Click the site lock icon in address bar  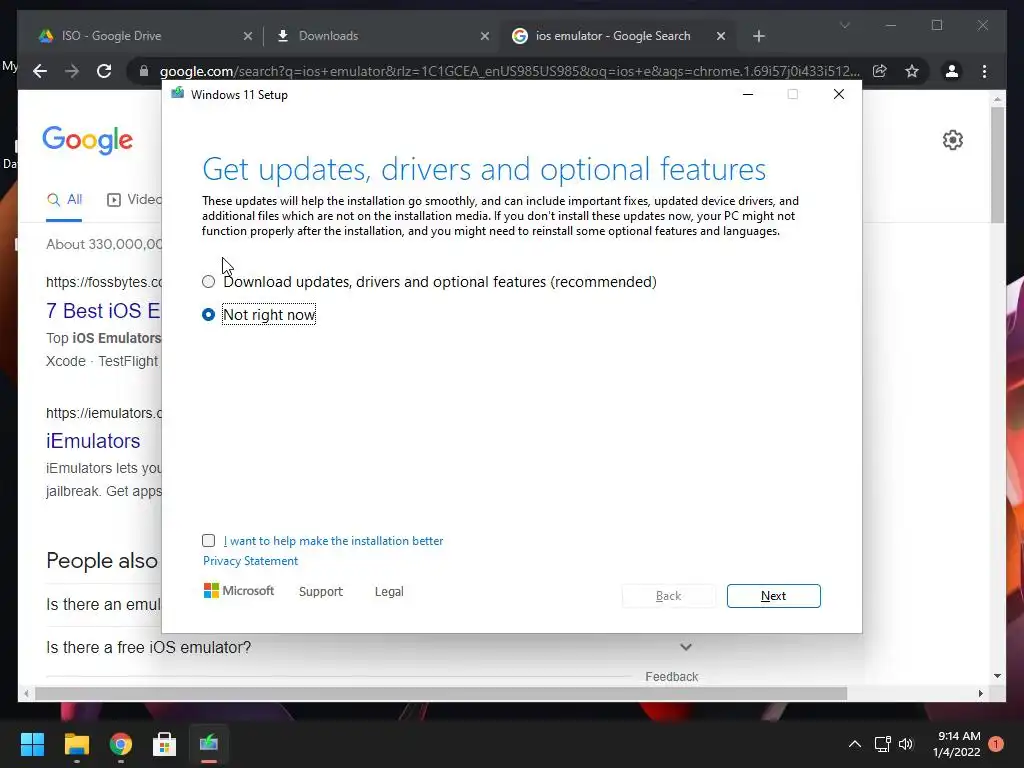pyautogui.click(x=144, y=71)
